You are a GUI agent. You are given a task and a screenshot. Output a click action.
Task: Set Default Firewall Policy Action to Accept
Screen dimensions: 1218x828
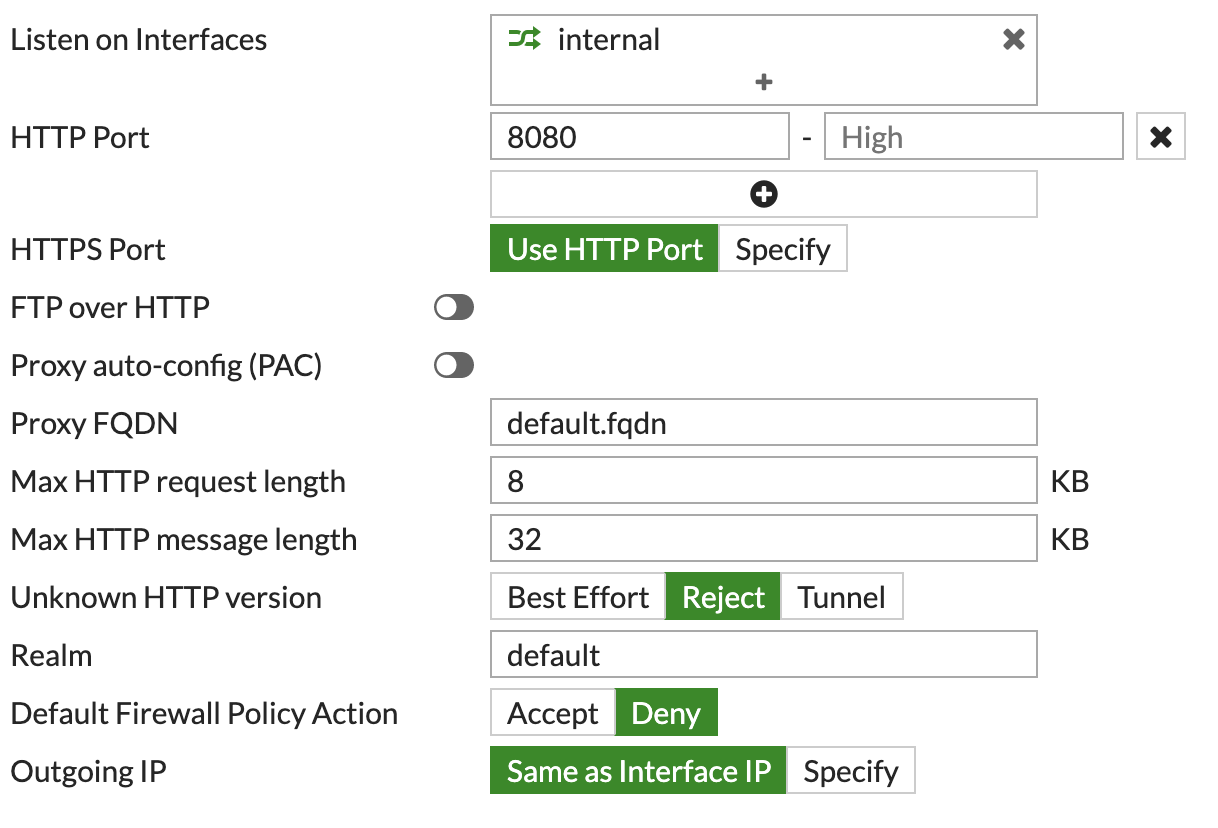(551, 712)
